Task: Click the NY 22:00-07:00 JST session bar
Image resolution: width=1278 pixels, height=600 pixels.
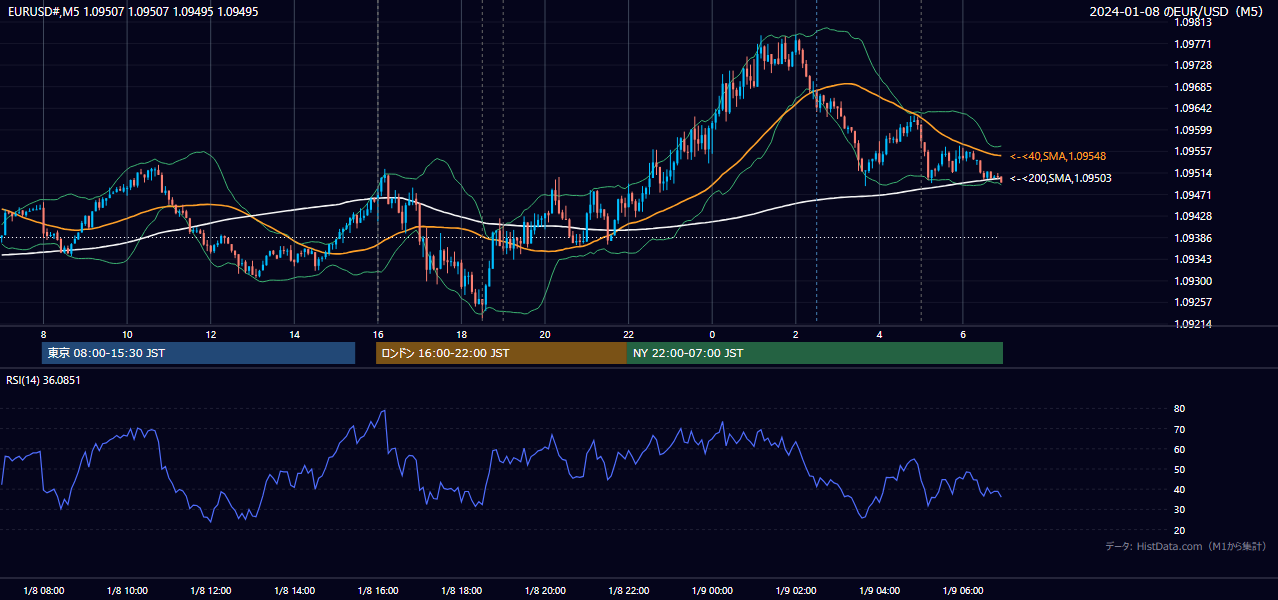Action: 815,353
